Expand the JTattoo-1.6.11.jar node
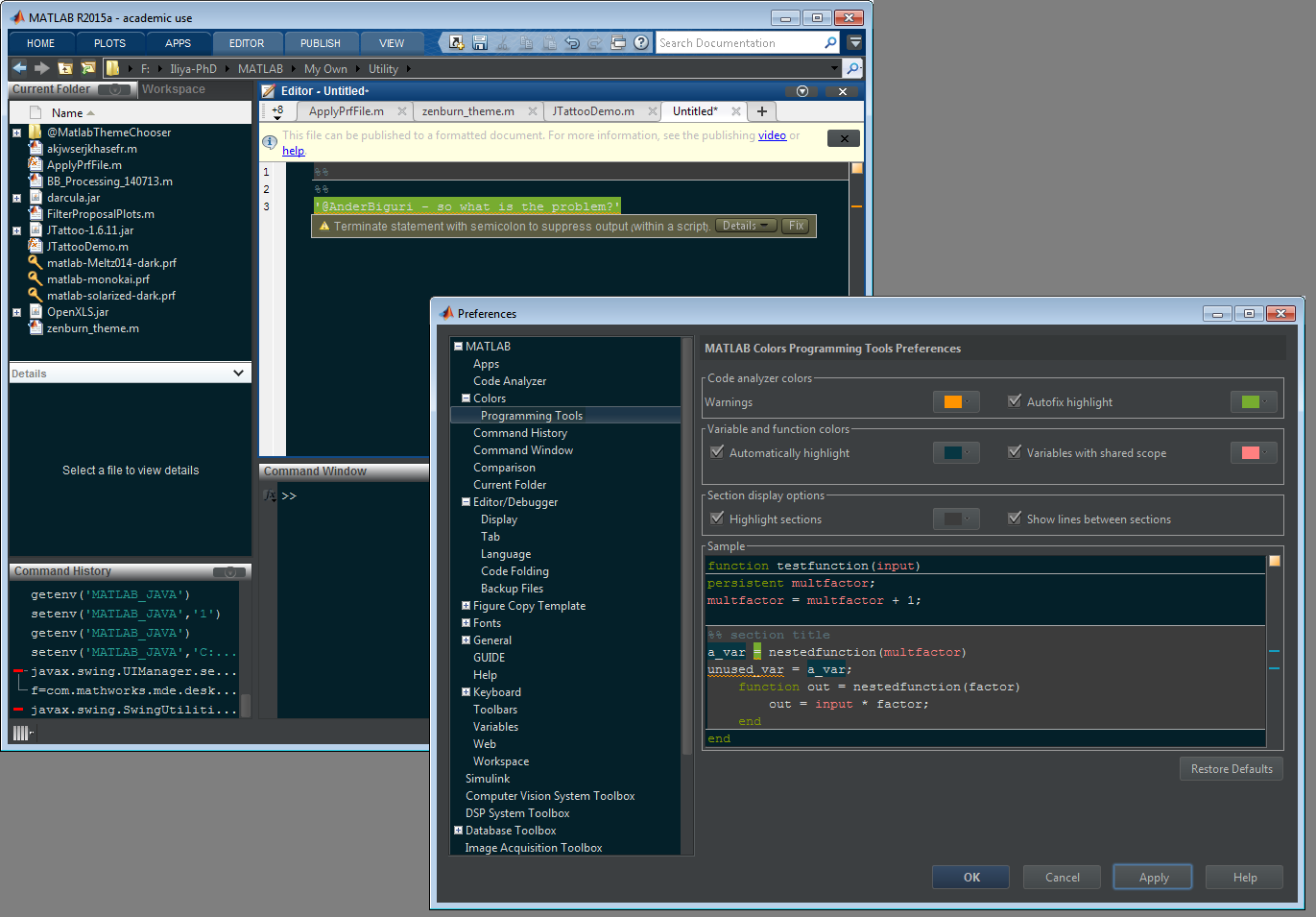 (x=16, y=230)
